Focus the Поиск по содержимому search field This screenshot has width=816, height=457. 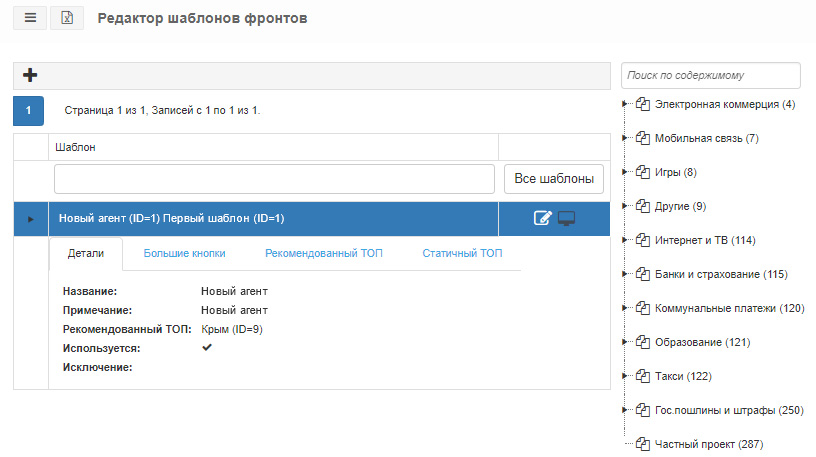[710, 75]
